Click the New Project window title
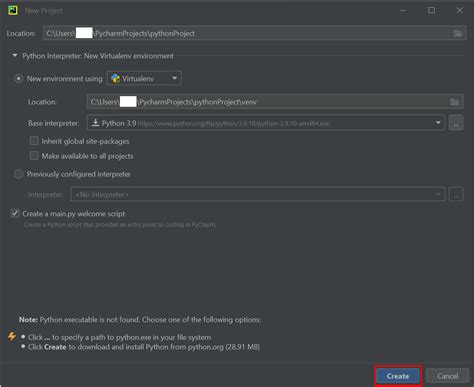The height and width of the screenshot is (387, 474). (44, 11)
